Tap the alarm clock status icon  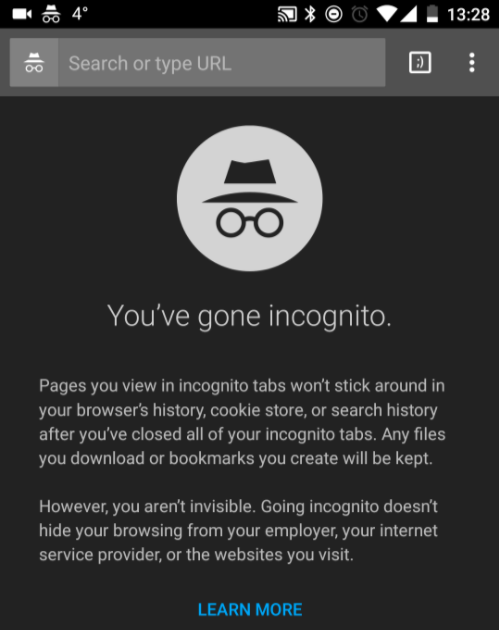[x=360, y=14]
